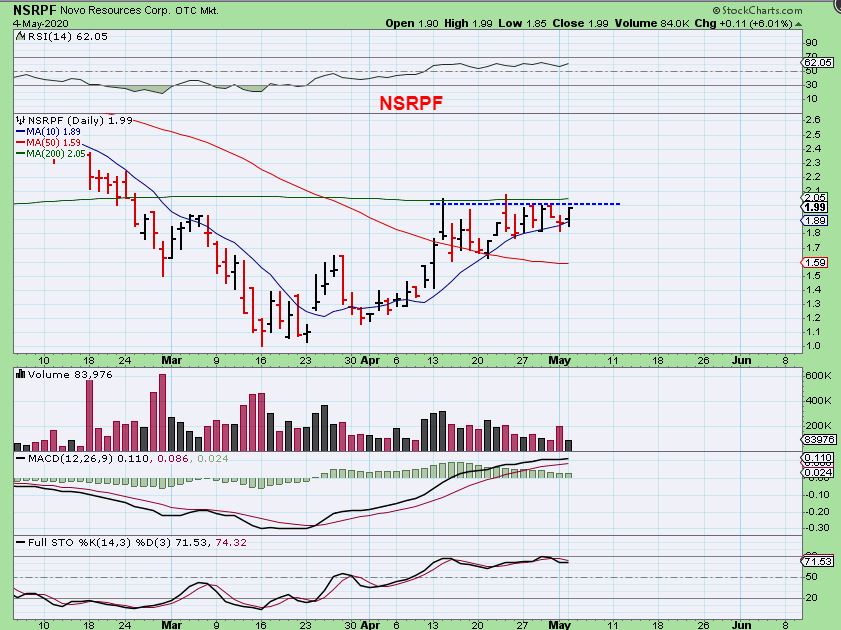Click the 62.05 RSI value tag on right axis
The width and height of the screenshot is (841, 630).
(818, 63)
